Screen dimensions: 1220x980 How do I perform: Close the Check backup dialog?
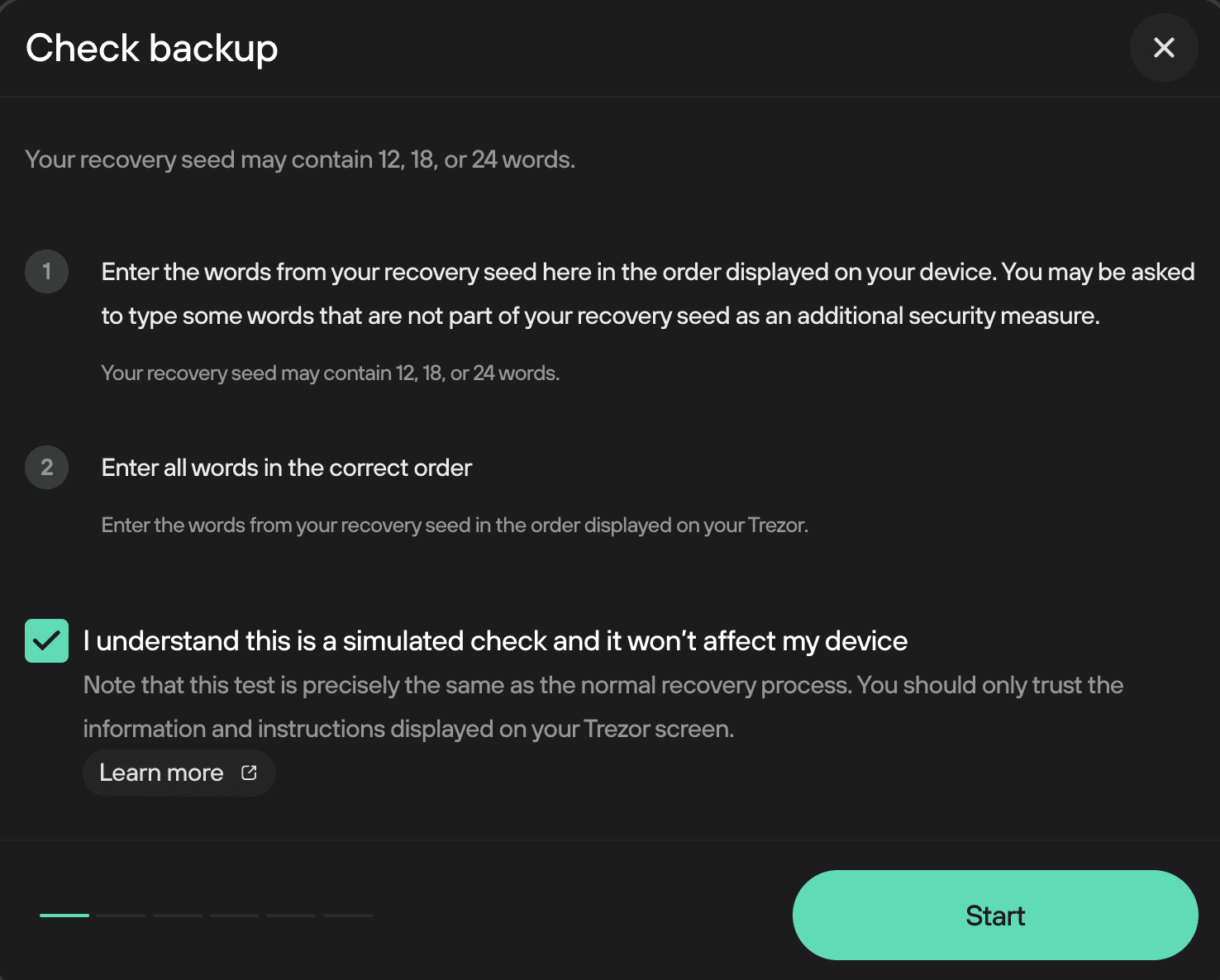coord(1164,48)
